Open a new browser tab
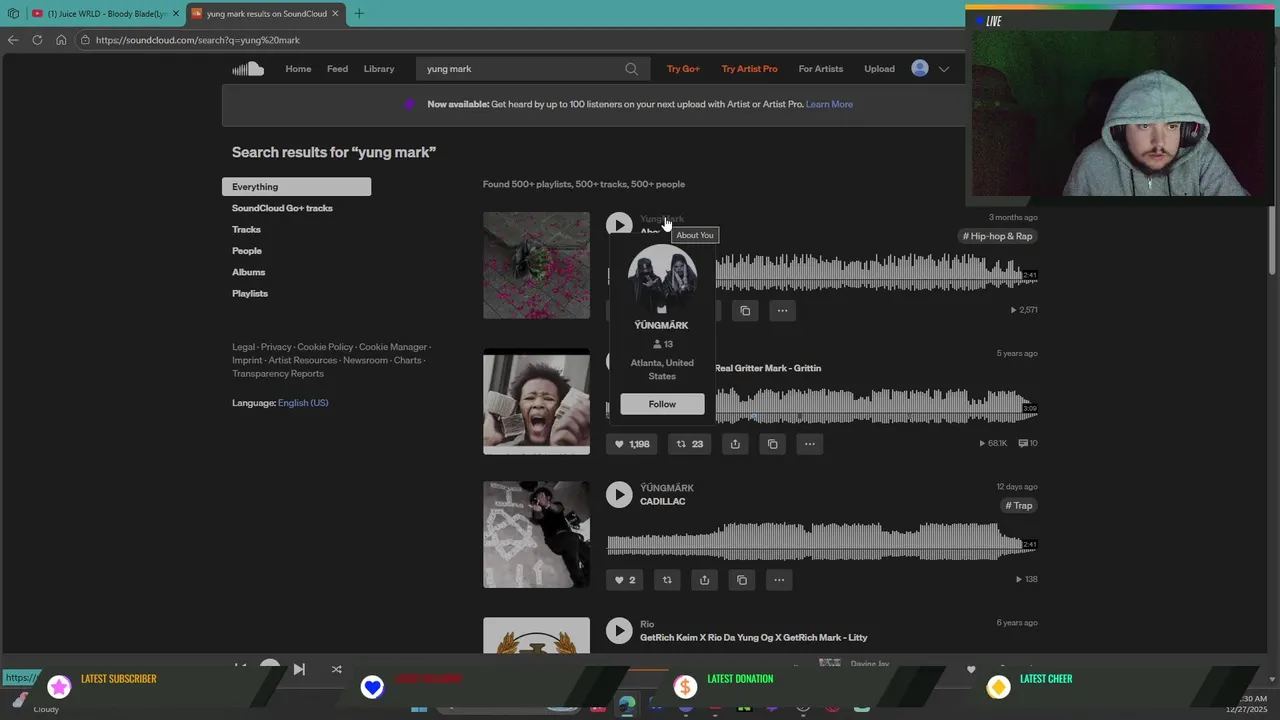The image size is (1280, 720). tap(359, 13)
